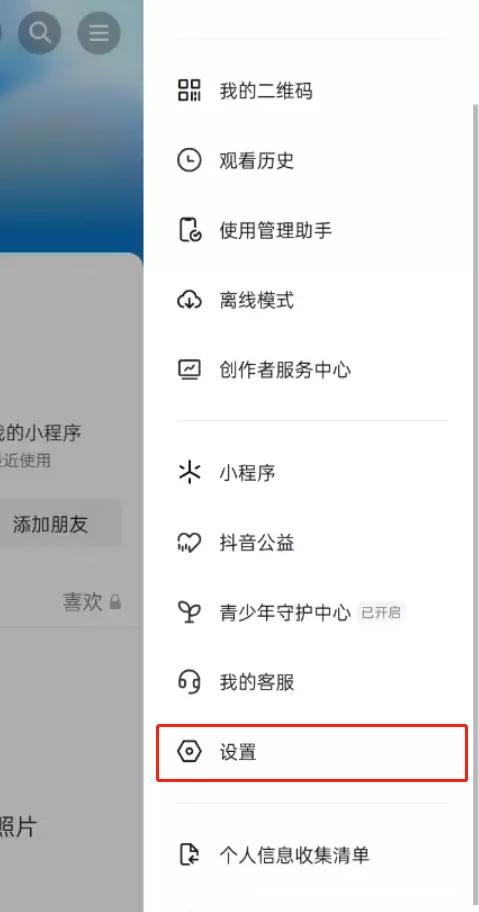Image resolution: width=479 pixels, height=912 pixels.
Task: Tap the heart icon of 抖音公益
Action: [189, 543]
